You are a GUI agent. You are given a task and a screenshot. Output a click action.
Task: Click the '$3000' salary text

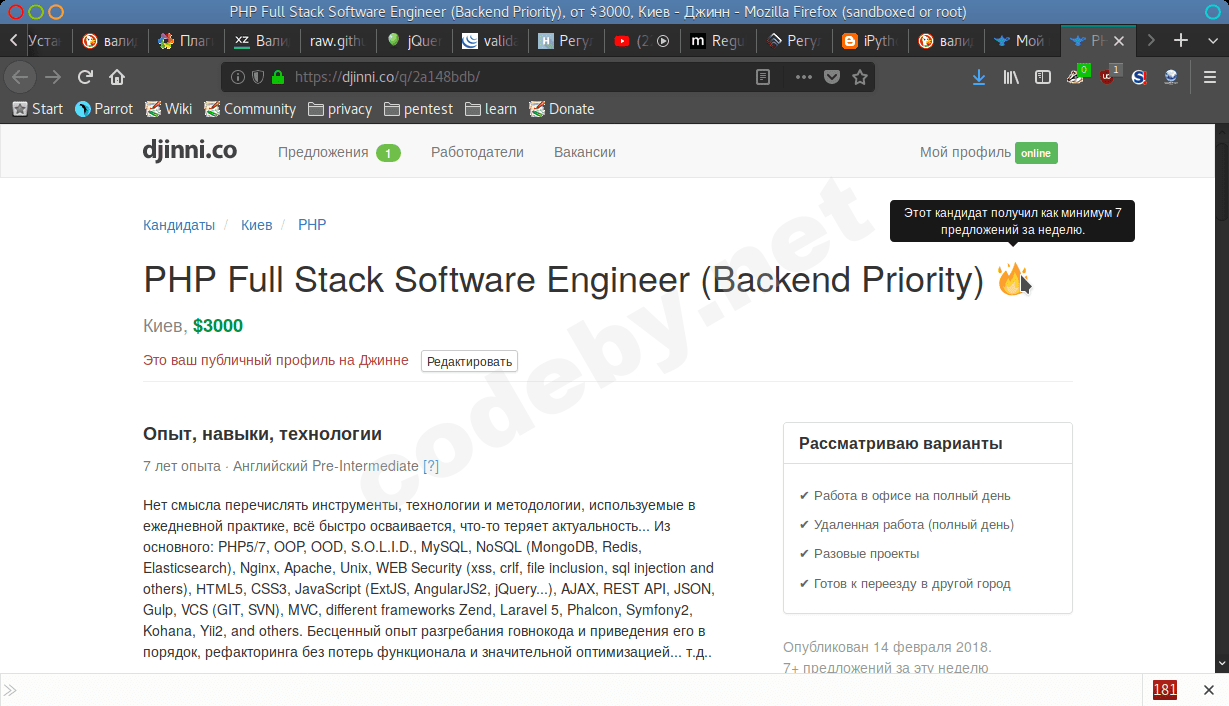coord(218,326)
